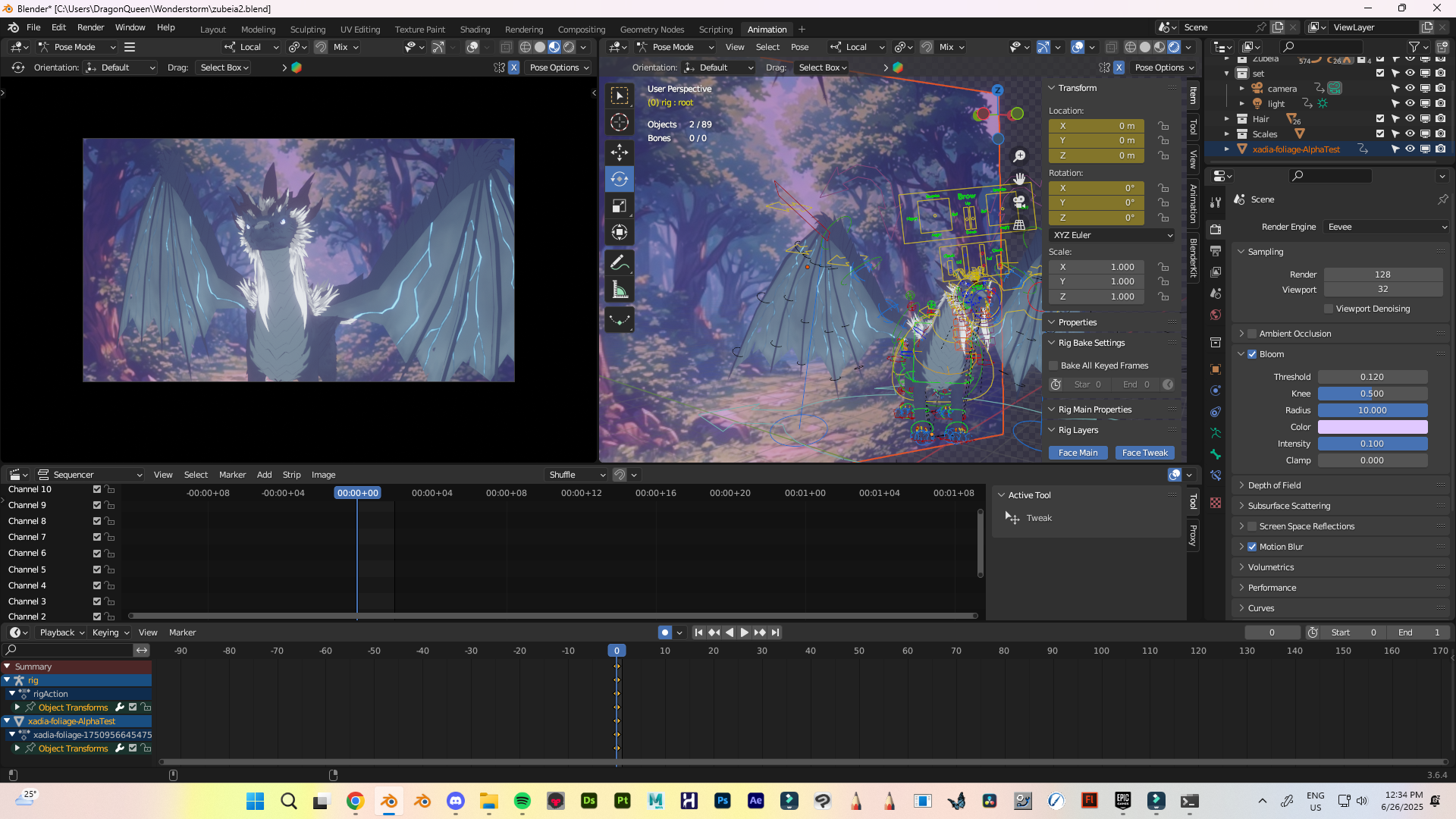Jump to the first frame
Screen dimensions: 1456x819
coord(698,632)
